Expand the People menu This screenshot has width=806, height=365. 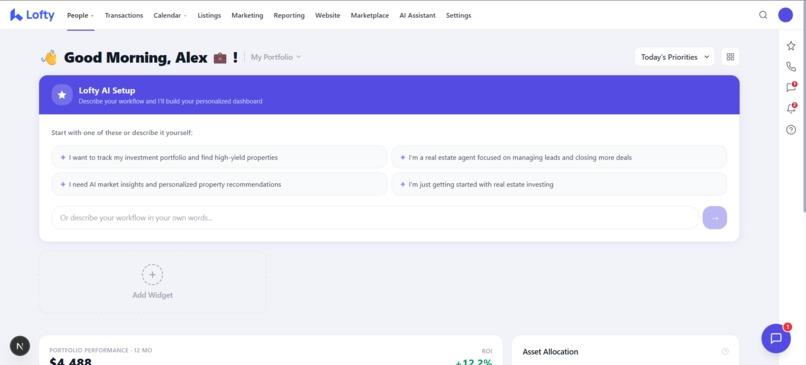click(x=80, y=15)
